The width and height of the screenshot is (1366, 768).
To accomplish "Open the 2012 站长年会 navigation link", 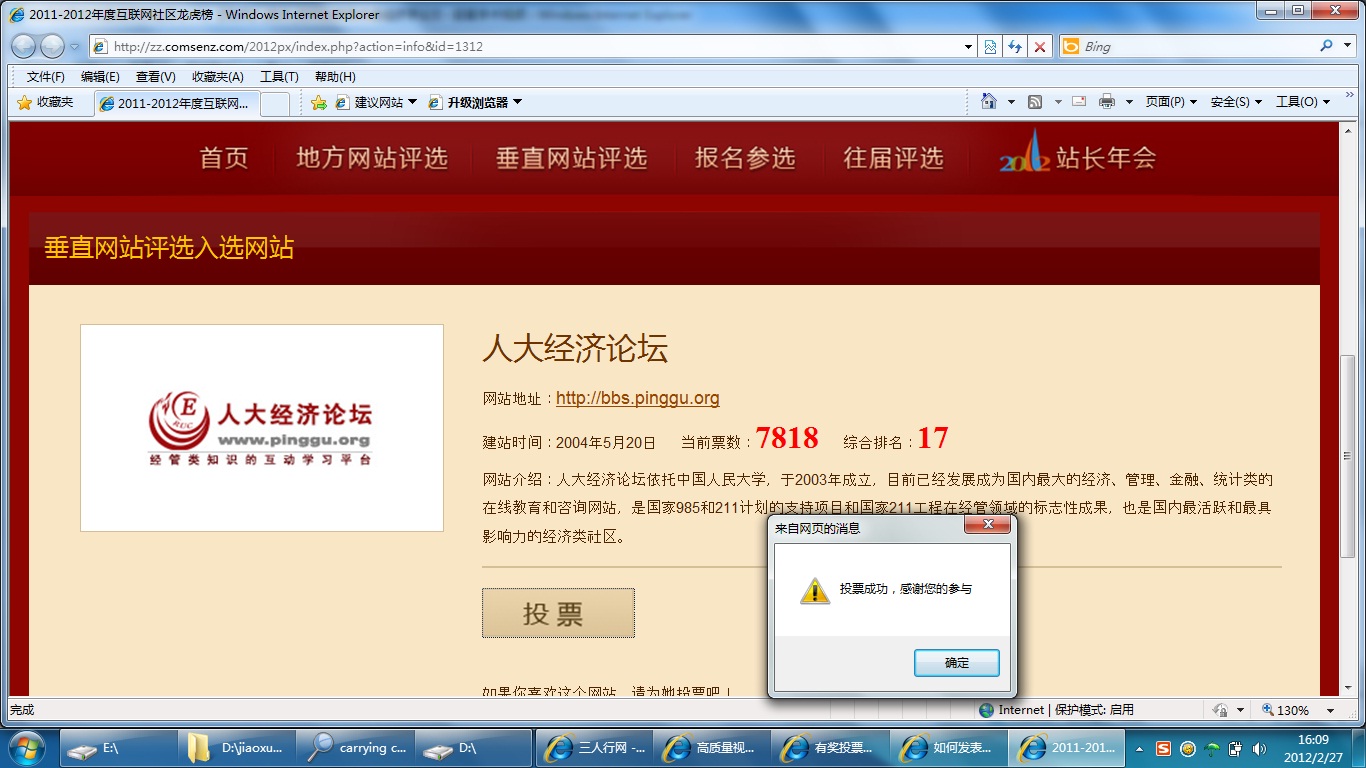I will tap(1077, 153).
